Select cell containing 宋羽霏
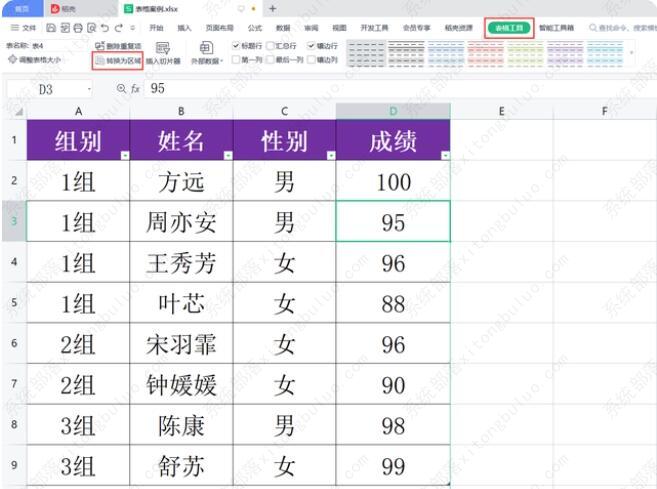 (181, 345)
